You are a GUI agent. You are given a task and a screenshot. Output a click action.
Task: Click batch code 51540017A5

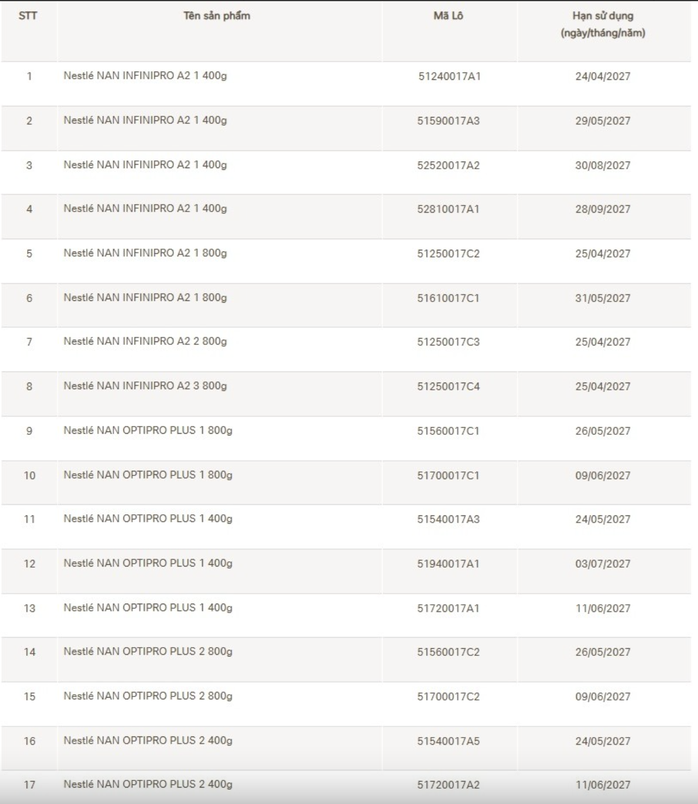(x=448, y=741)
